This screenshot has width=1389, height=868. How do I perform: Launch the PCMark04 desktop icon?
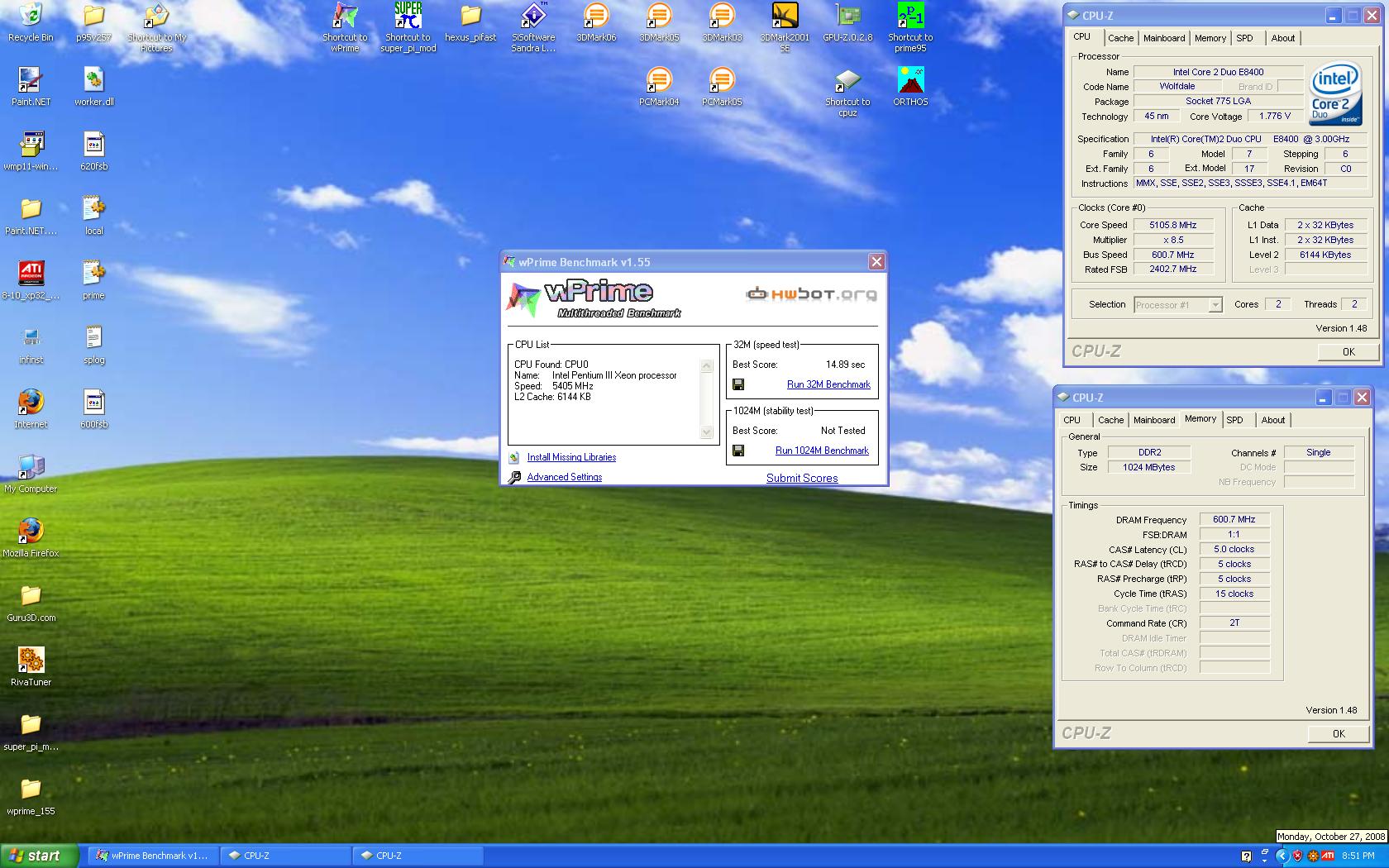[659, 87]
